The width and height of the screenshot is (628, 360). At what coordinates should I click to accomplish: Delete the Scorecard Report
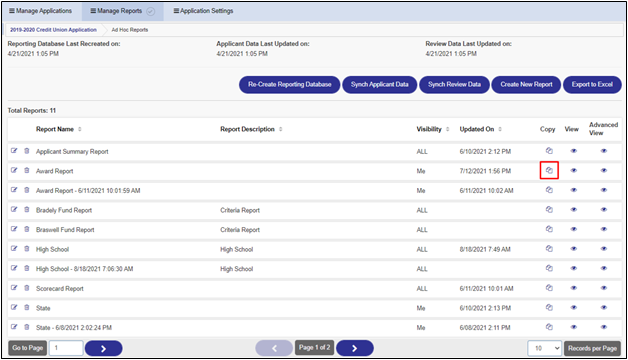pyautogui.click(x=27, y=288)
